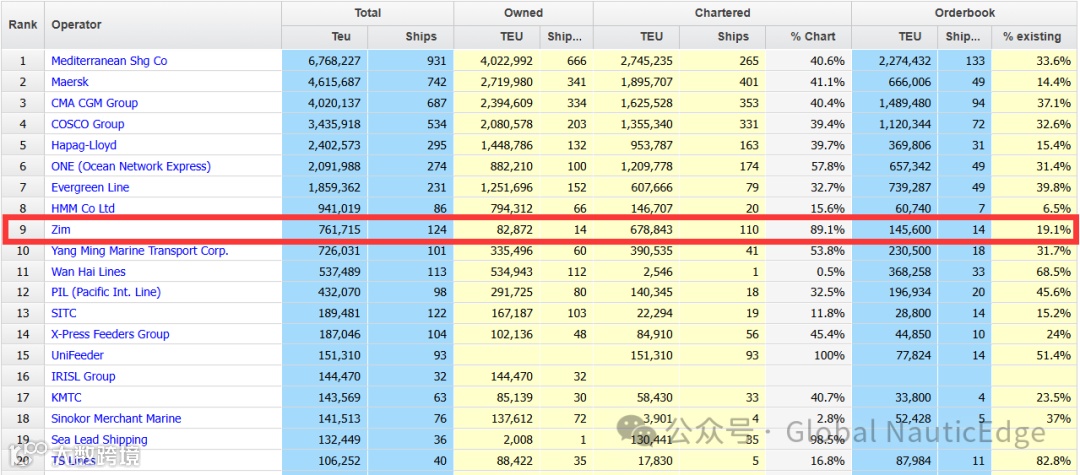Screen dimensions: 1080x475
Task: Sort by Chartered Ships column header
Action: click(723, 36)
